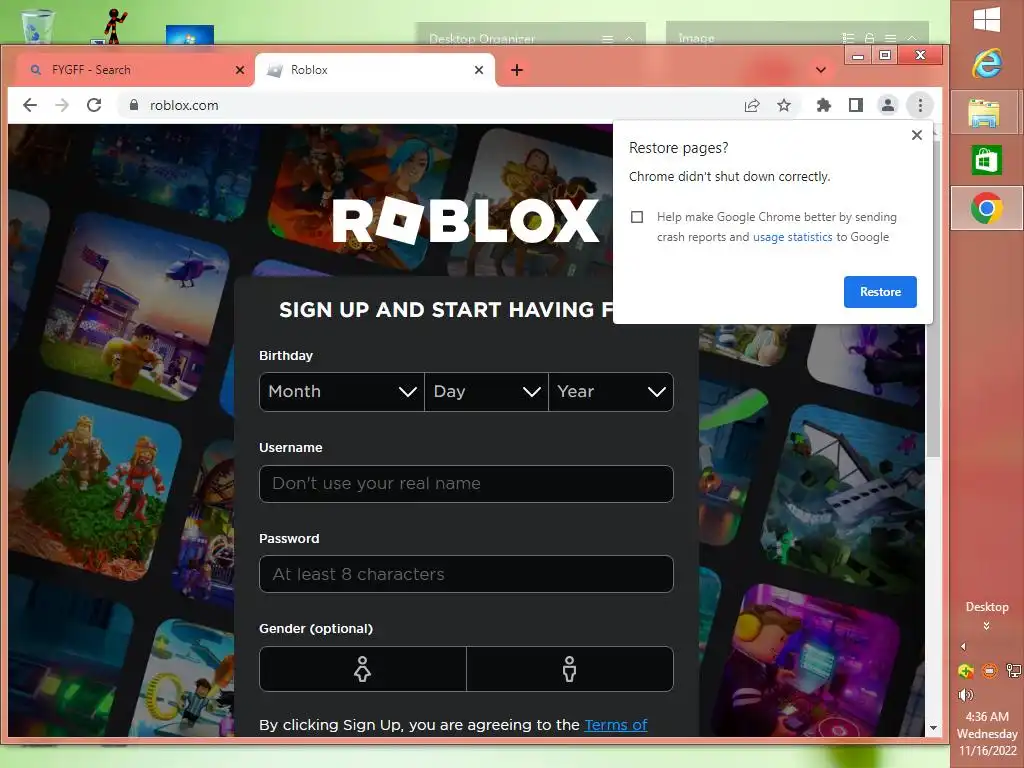Open Chrome extensions puzzle icon
The image size is (1024, 768).
click(824, 105)
